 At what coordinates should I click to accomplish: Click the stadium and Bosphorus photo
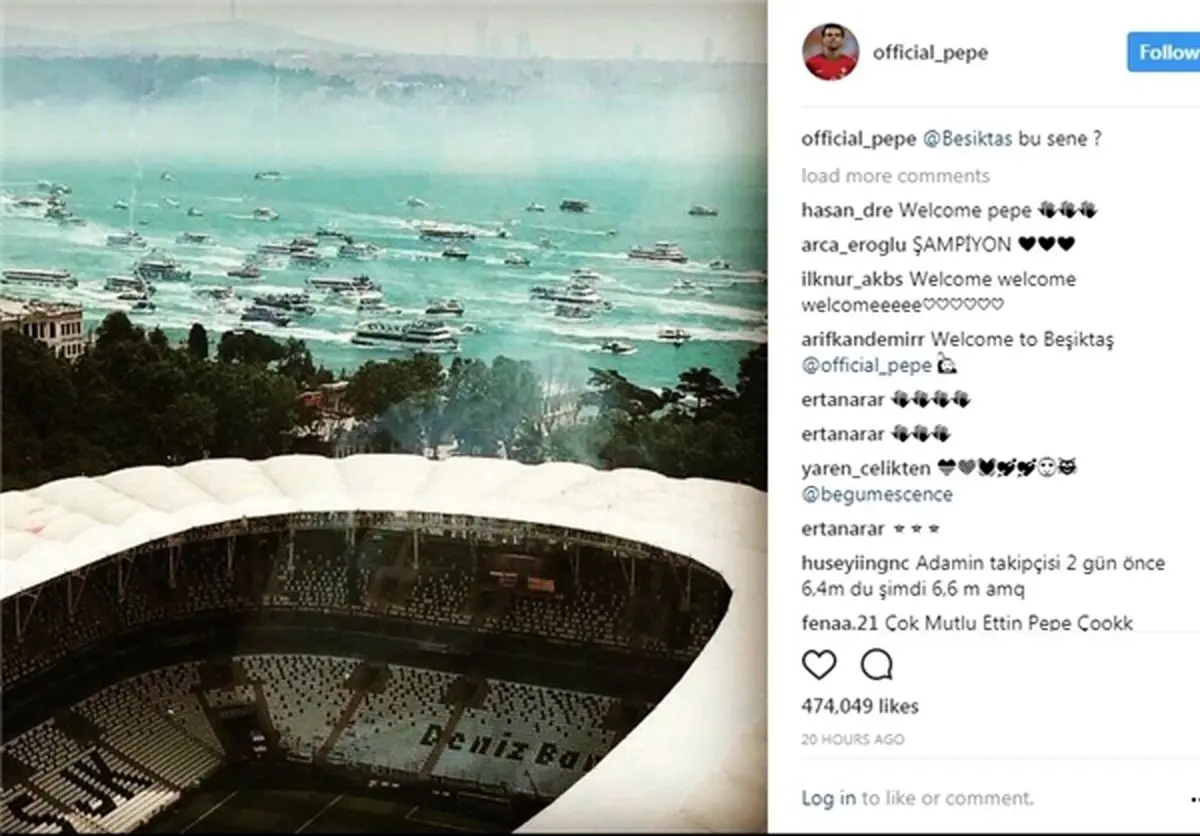coord(384,418)
